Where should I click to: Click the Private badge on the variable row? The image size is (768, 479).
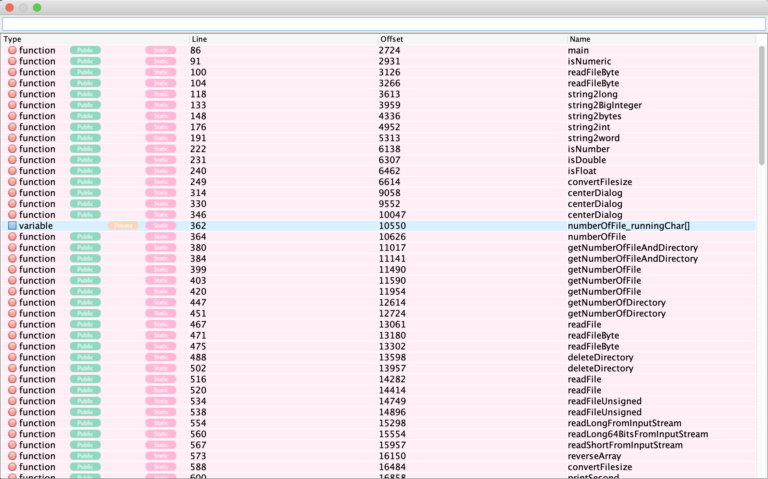[x=123, y=226]
